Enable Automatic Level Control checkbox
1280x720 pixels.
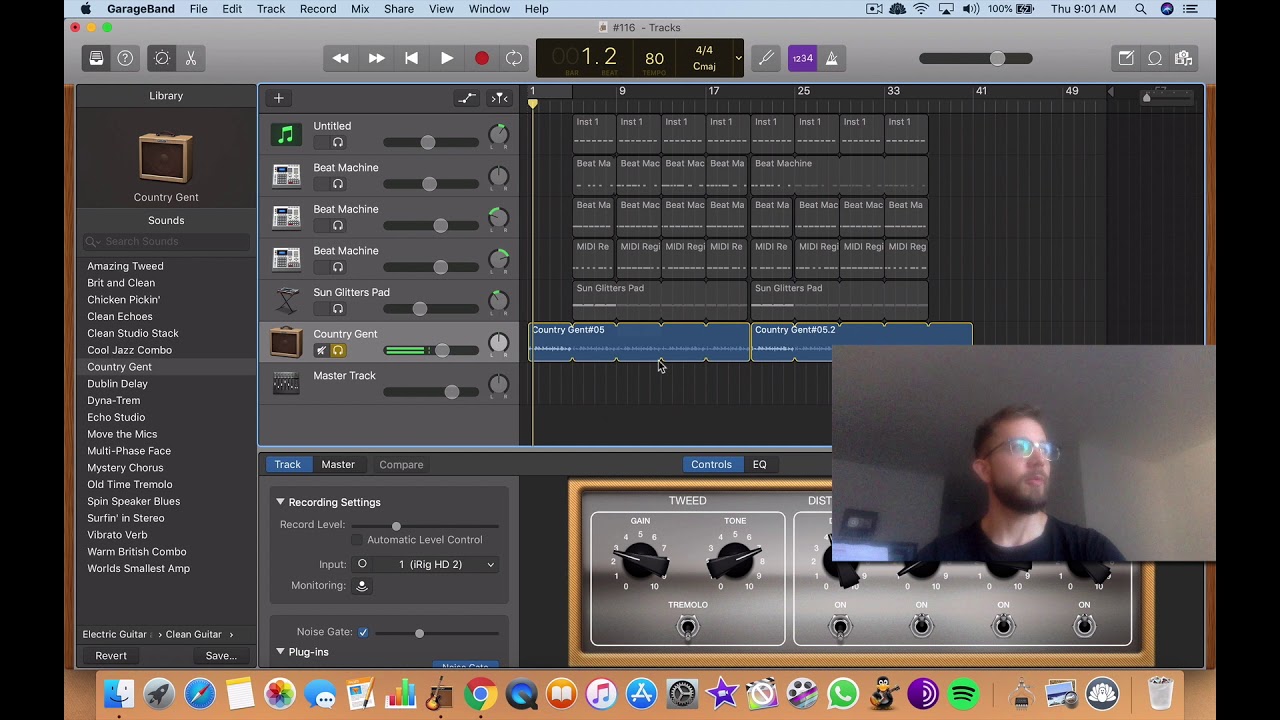(356, 540)
